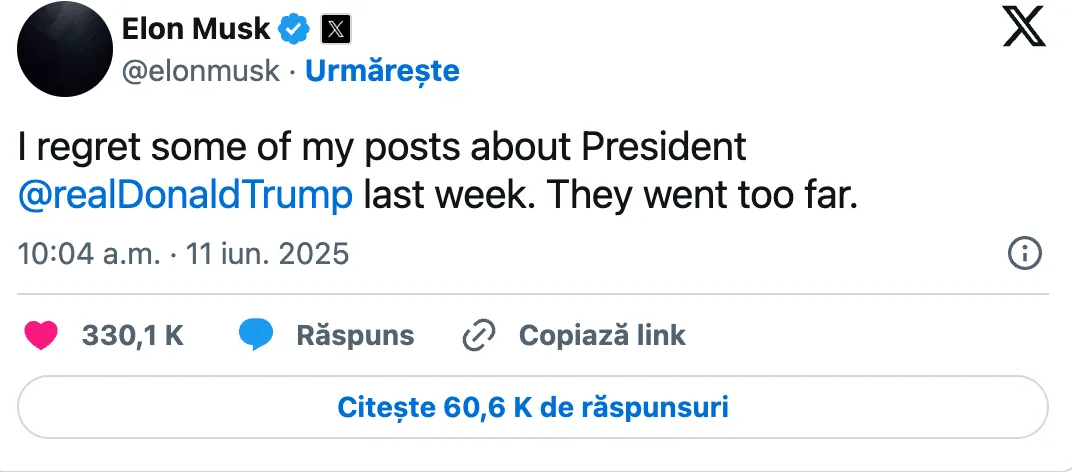
Task: Like the post with the heart icon
Action: pyautogui.click(x=41, y=336)
